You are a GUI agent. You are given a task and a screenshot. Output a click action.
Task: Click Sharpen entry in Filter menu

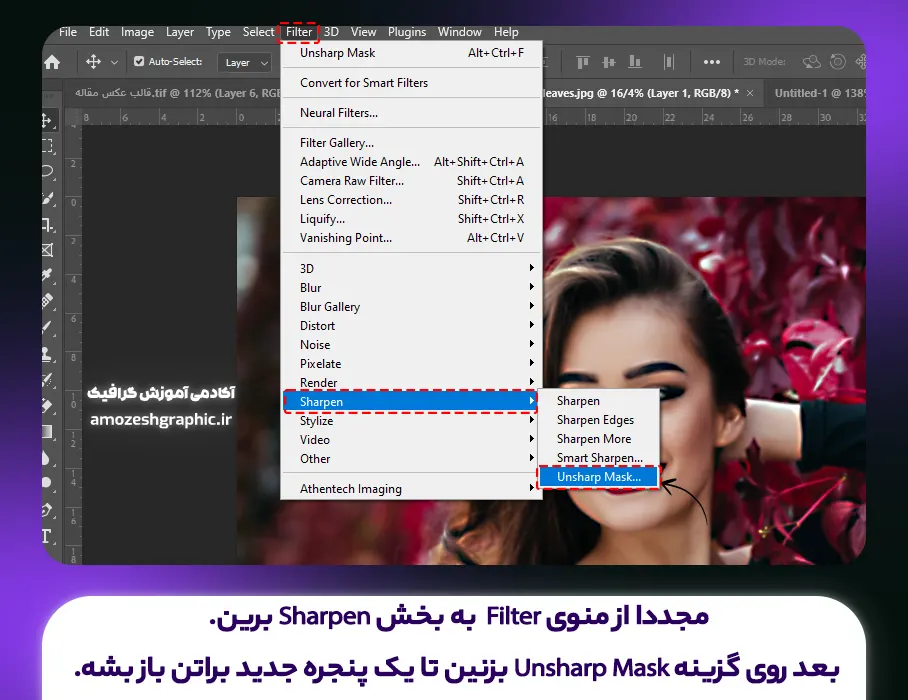click(x=411, y=401)
